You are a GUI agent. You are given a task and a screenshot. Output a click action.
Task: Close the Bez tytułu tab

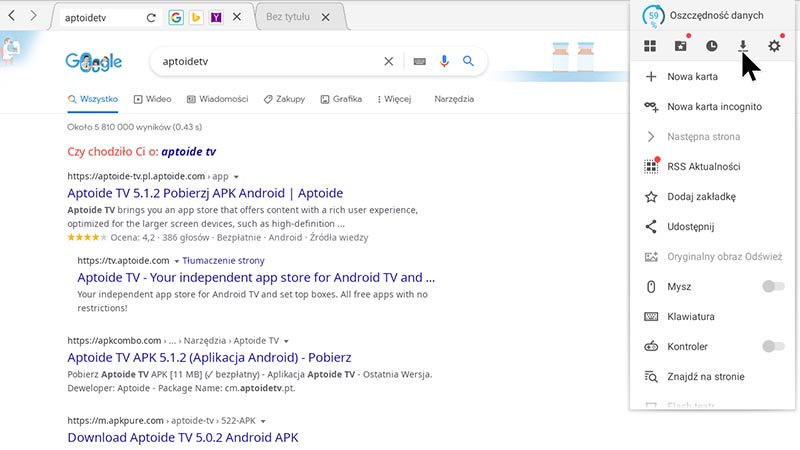326,17
